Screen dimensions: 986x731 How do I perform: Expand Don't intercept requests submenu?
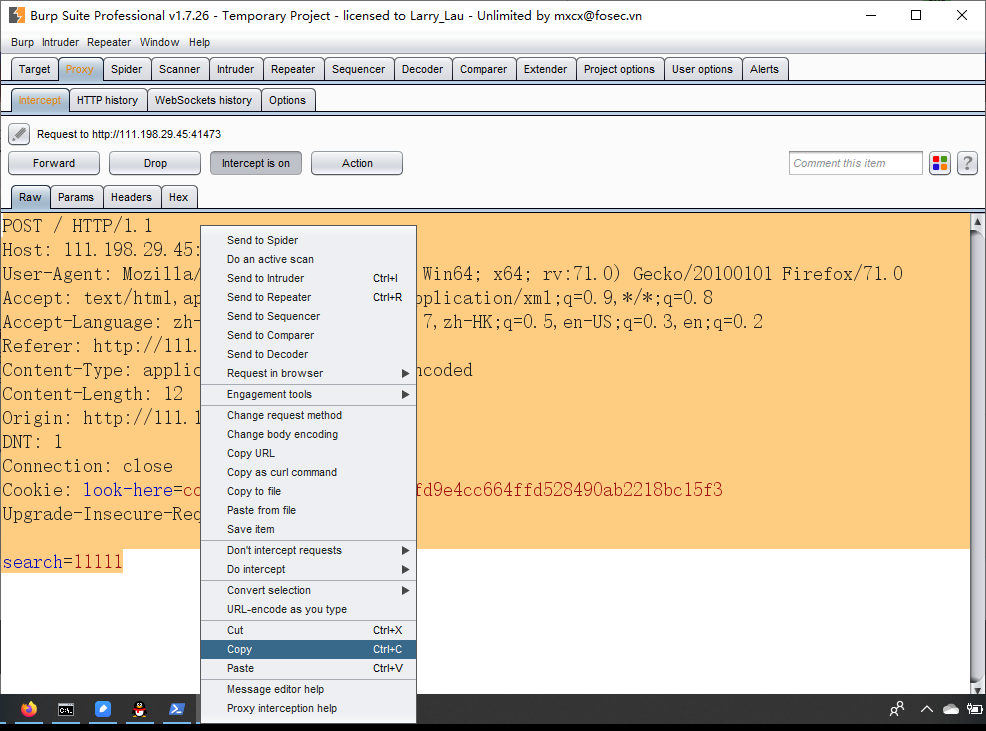pyautogui.click(x=308, y=550)
